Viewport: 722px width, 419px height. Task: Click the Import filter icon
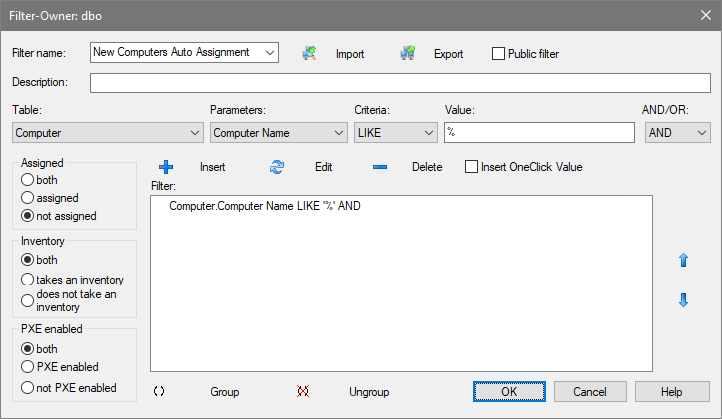click(x=309, y=53)
